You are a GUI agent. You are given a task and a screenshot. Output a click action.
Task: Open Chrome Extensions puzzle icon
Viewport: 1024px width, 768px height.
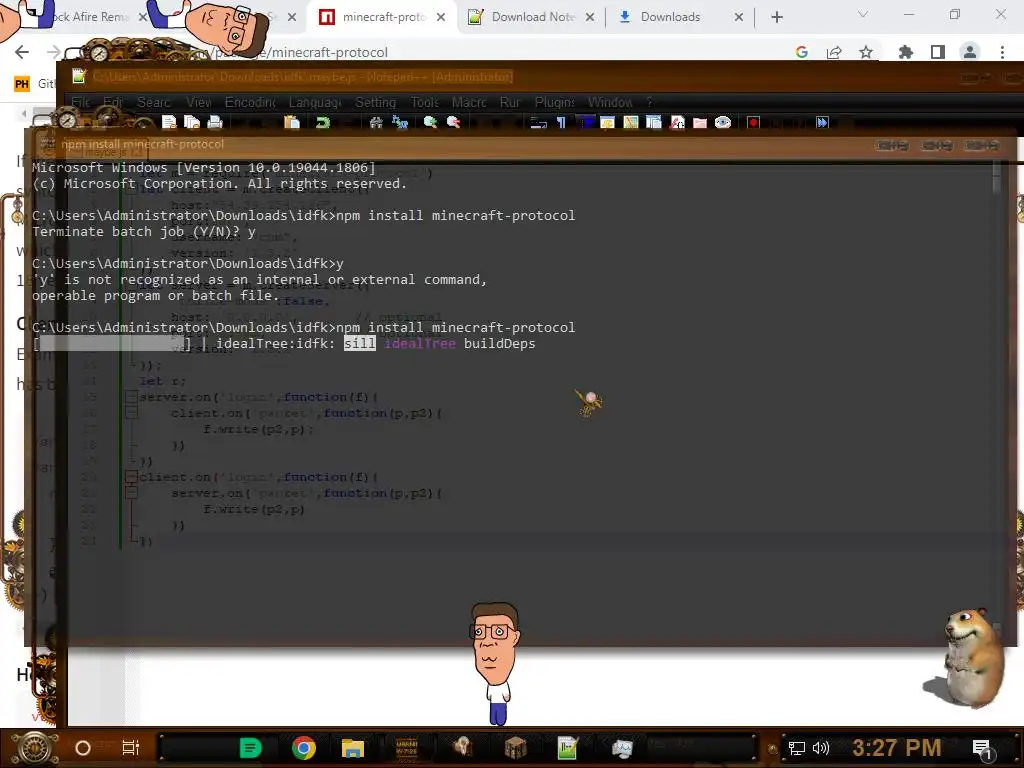905,52
